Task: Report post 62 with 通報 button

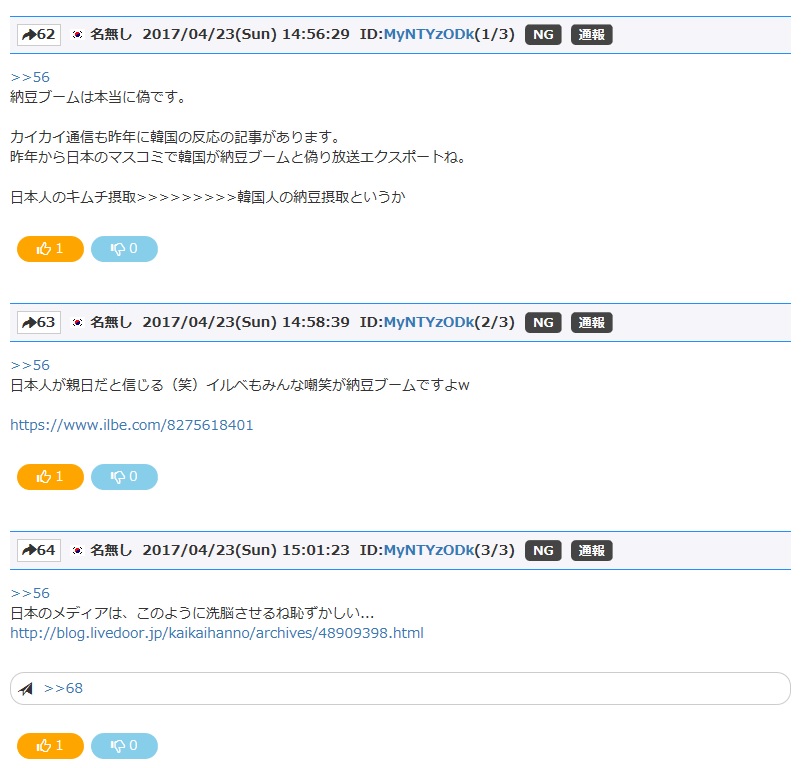Action: click(x=591, y=35)
